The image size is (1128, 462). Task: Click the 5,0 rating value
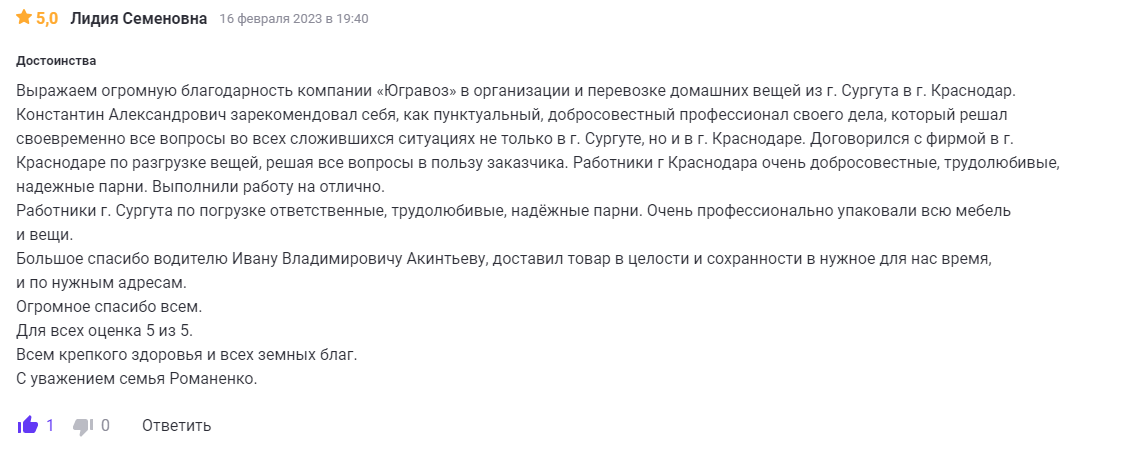(x=47, y=19)
